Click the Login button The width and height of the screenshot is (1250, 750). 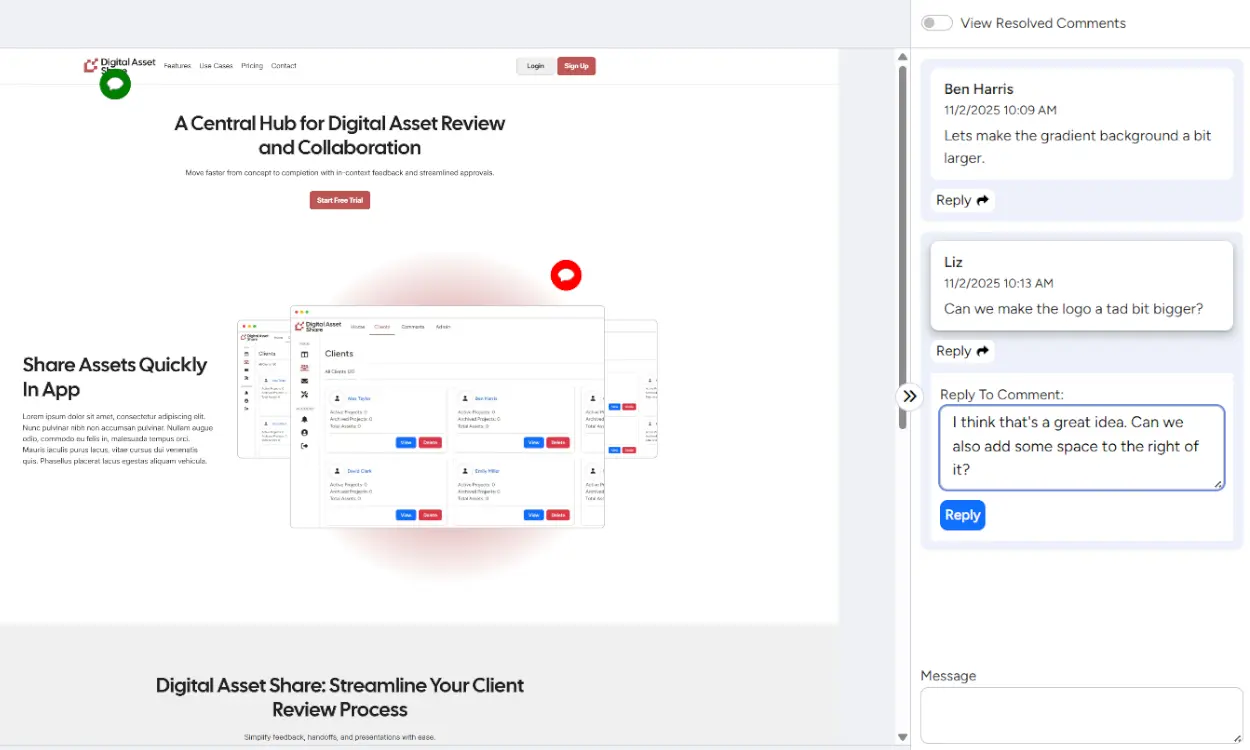536,66
